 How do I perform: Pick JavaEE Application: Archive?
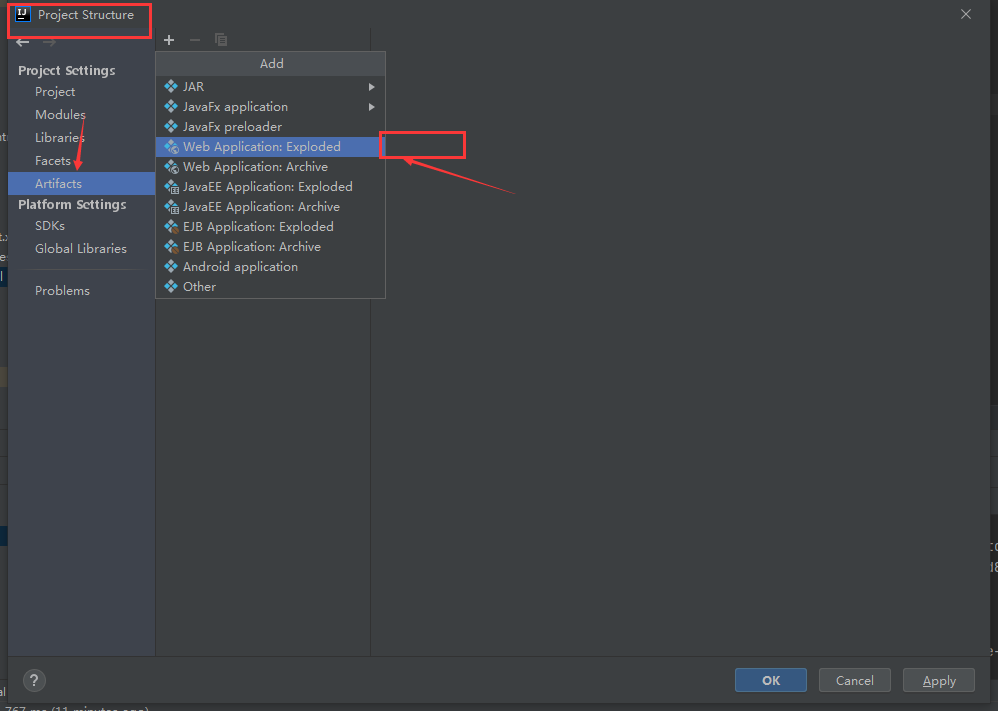tap(271, 207)
